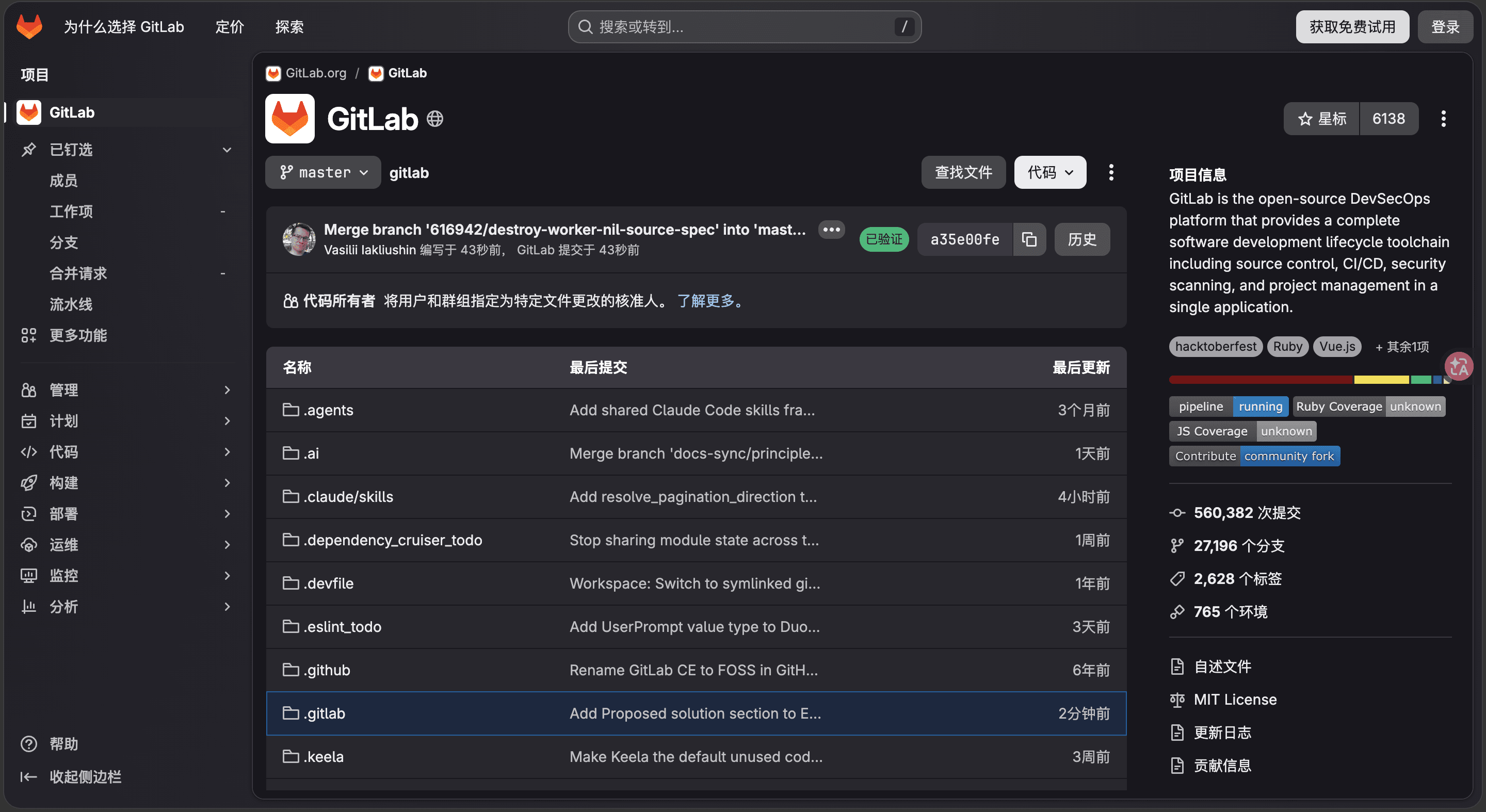
Task: Open repository actions kebab beside 代码 button
Action: 1111,172
